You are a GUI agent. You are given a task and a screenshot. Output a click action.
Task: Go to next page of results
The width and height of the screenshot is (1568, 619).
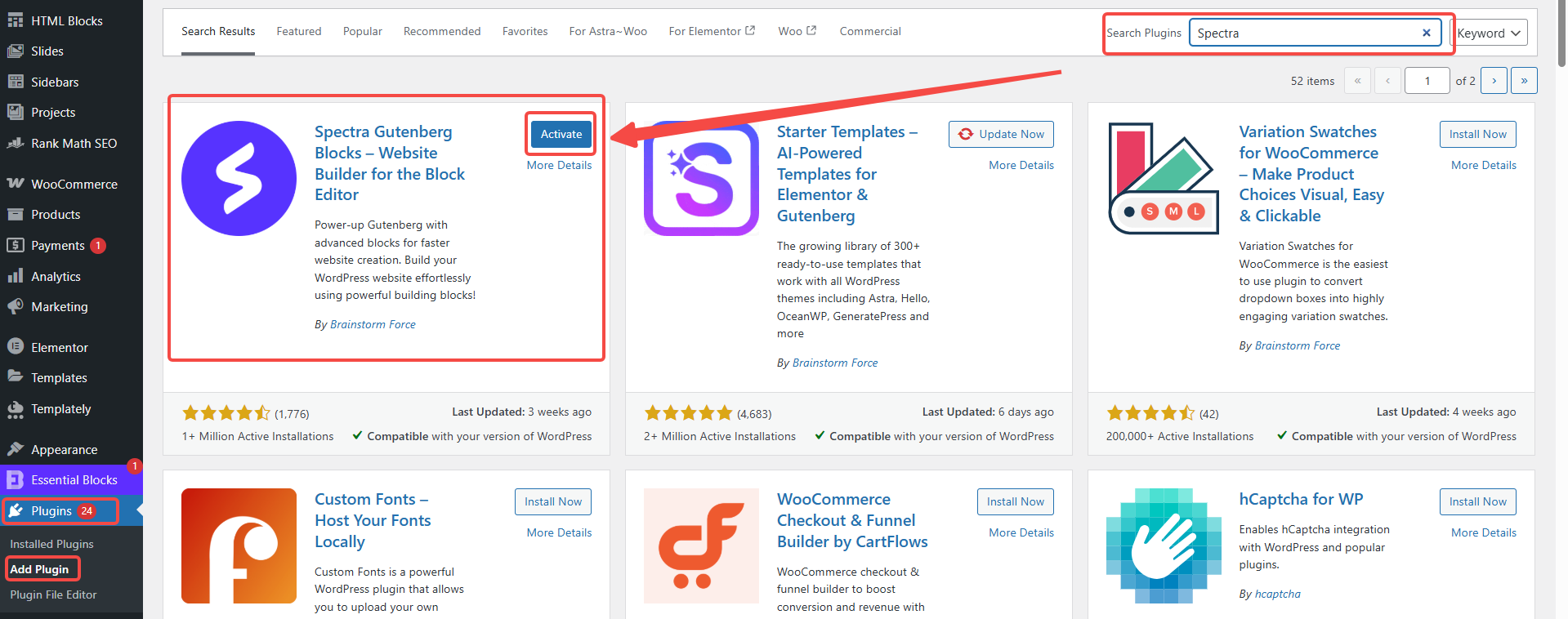[1494, 81]
